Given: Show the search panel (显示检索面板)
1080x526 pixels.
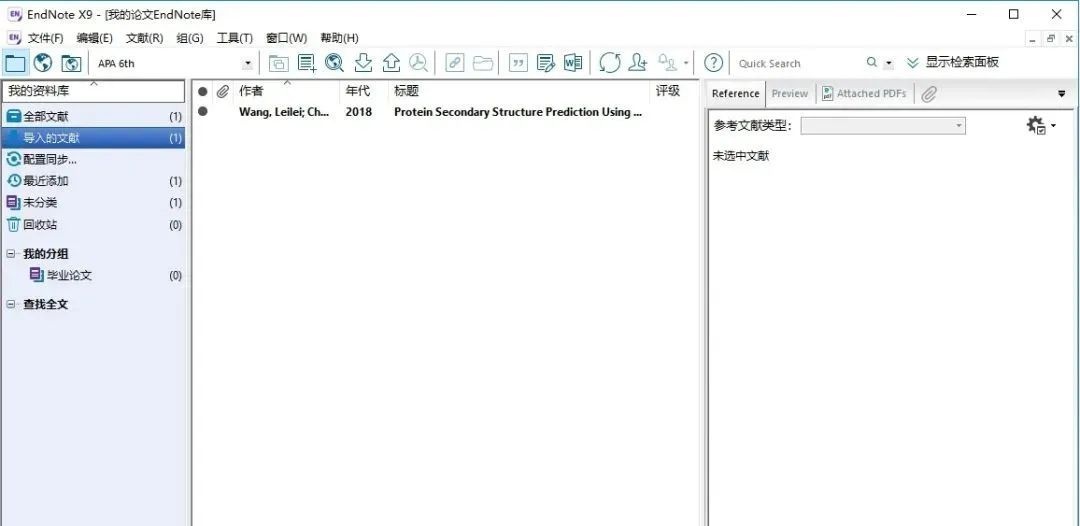Looking at the screenshot, I should [x=953, y=63].
